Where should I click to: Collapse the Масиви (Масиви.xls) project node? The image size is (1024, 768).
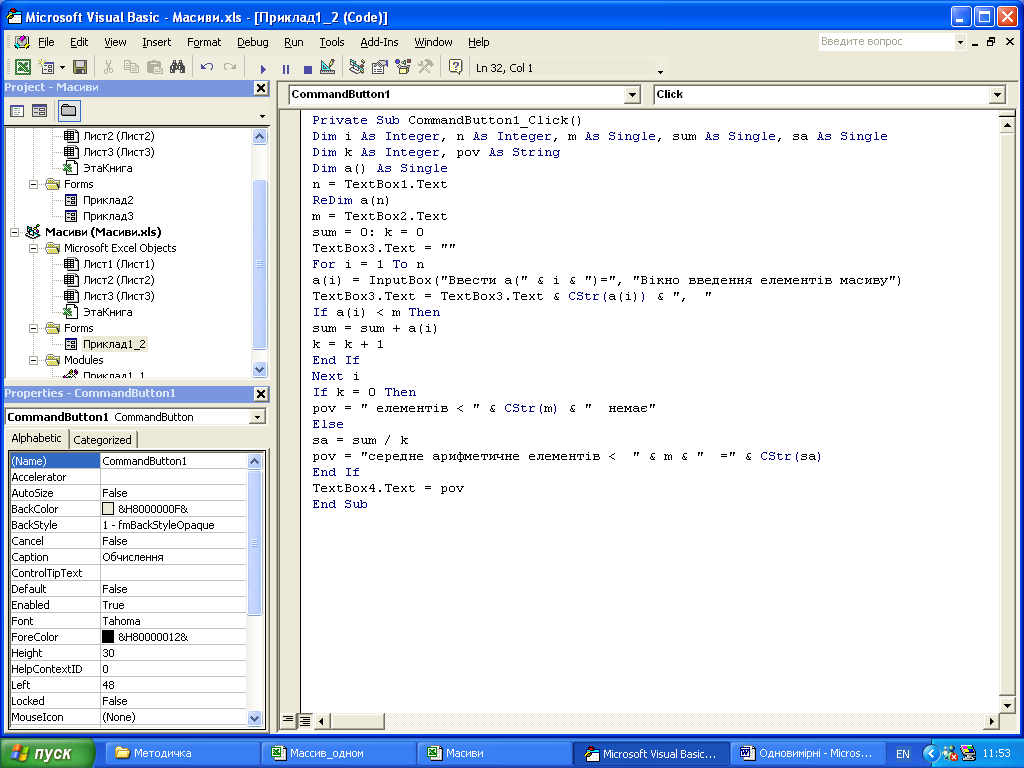[14, 232]
